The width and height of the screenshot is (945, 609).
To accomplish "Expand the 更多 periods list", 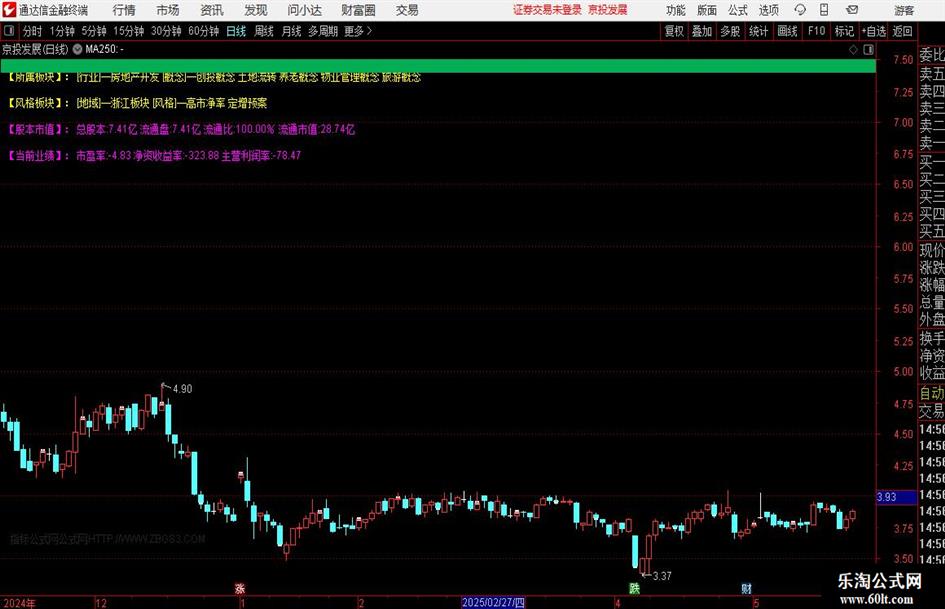I will tap(358, 31).
